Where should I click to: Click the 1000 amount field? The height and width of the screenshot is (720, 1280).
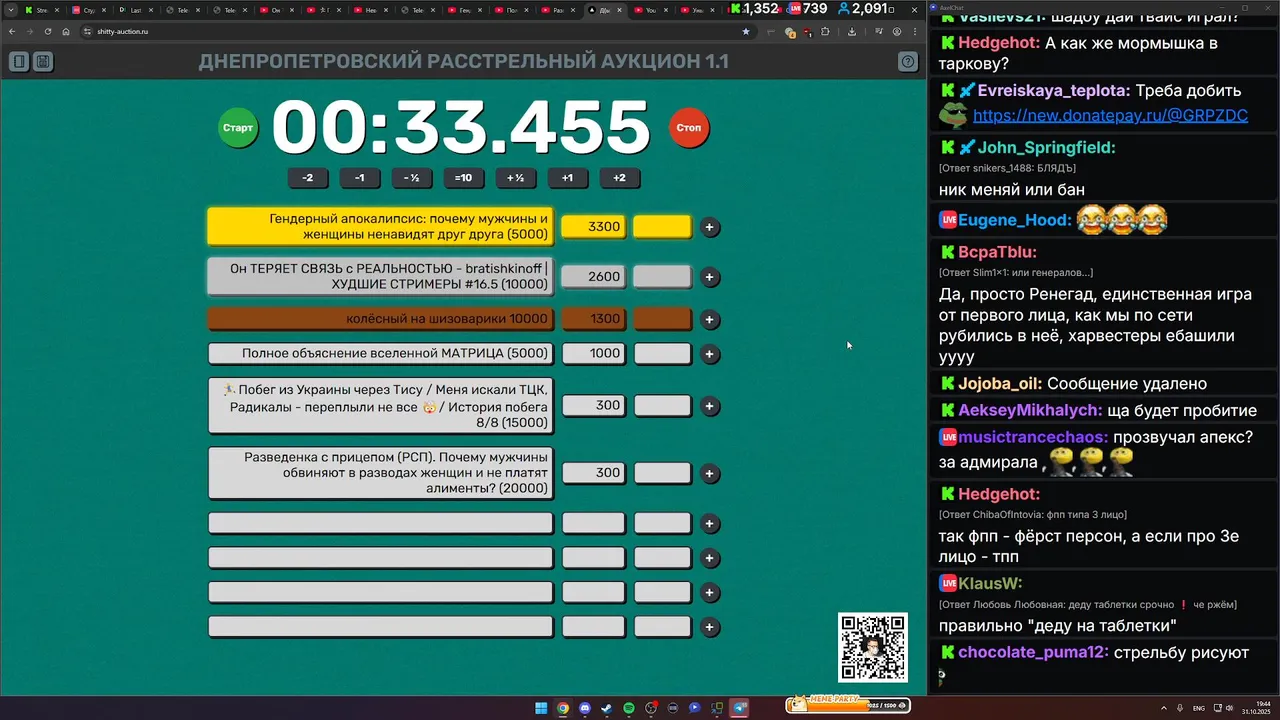click(594, 353)
